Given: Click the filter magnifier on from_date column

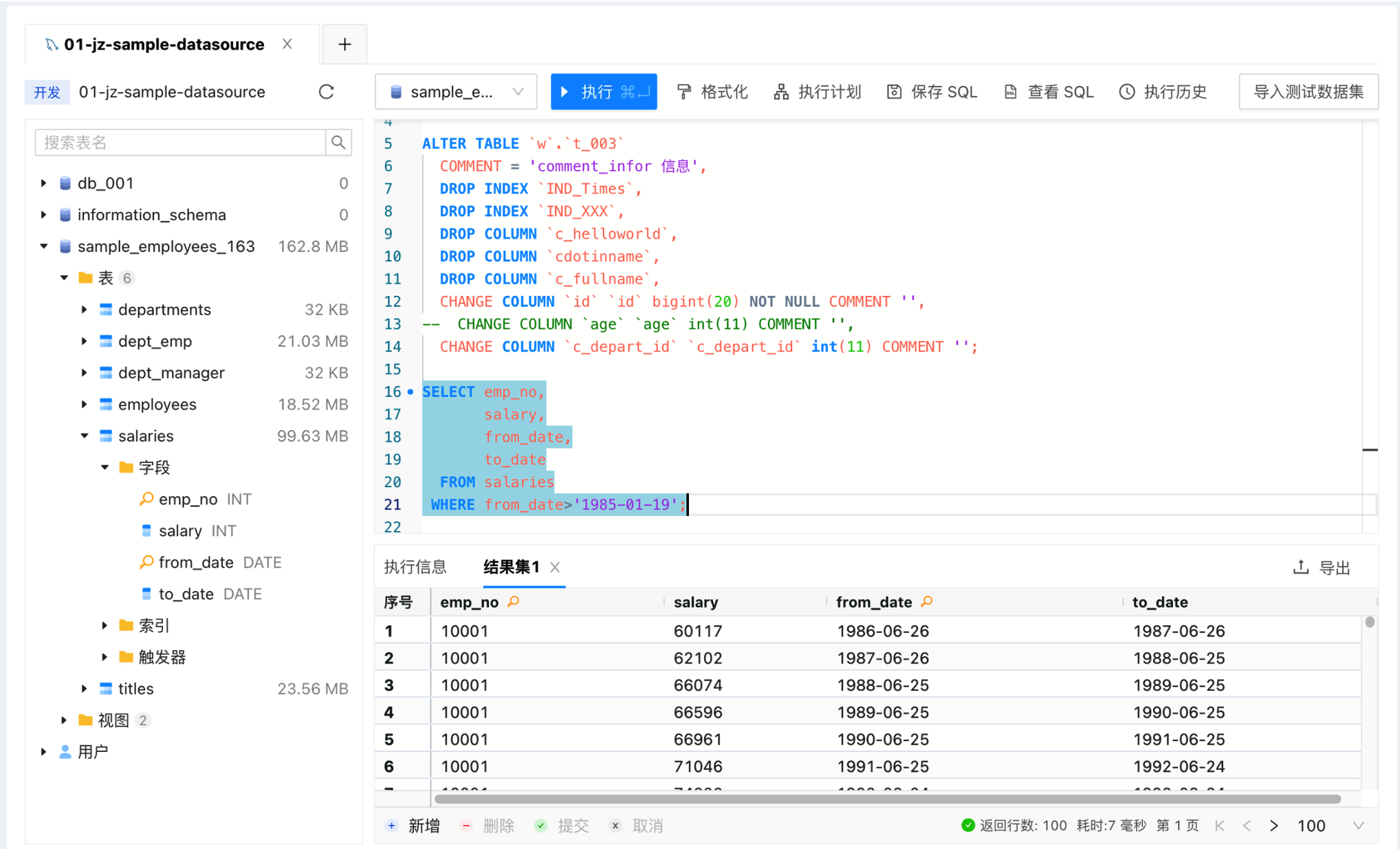Looking at the screenshot, I should pyautogui.click(x=927, y=601).
